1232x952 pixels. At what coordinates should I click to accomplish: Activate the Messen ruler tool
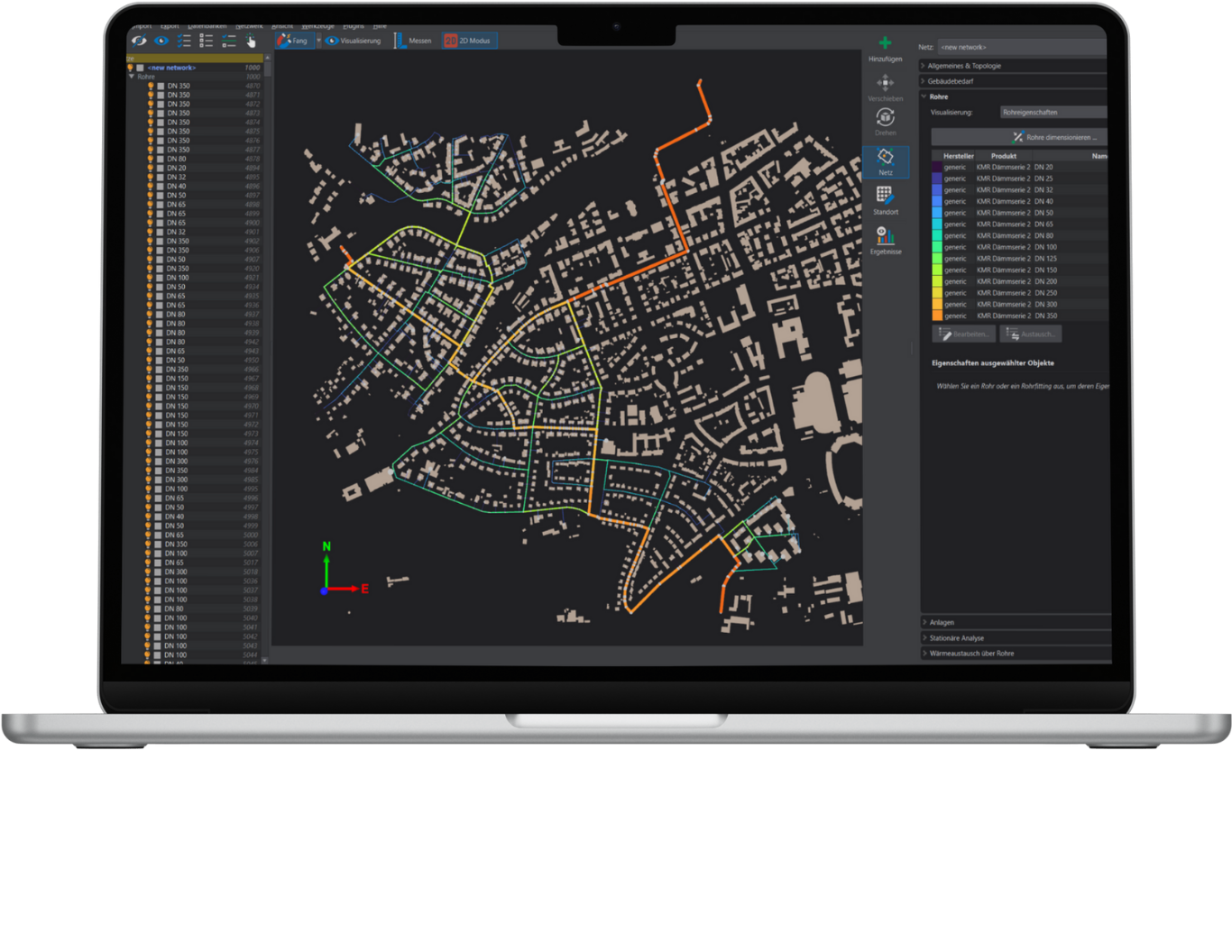(x=411, y=41)
